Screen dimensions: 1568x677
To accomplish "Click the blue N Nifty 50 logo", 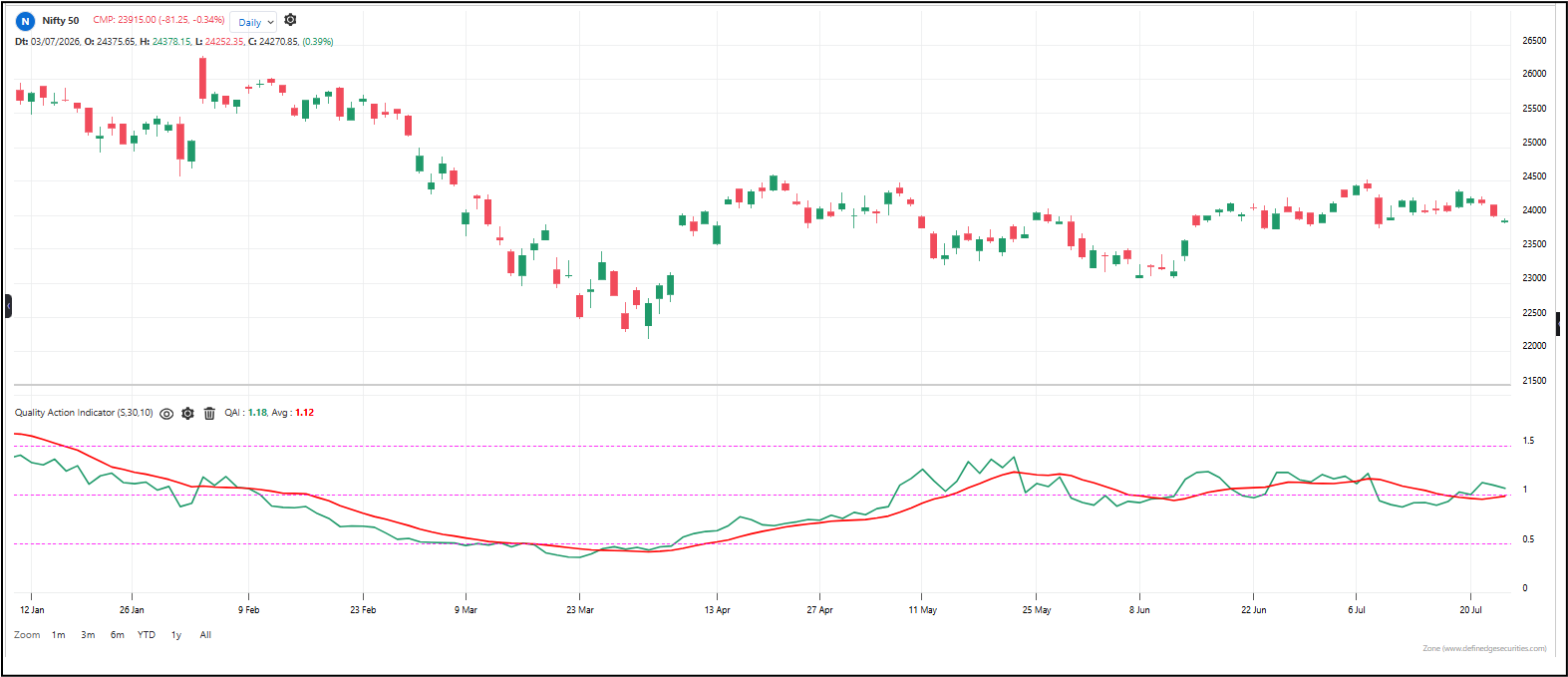I will 25,21.
